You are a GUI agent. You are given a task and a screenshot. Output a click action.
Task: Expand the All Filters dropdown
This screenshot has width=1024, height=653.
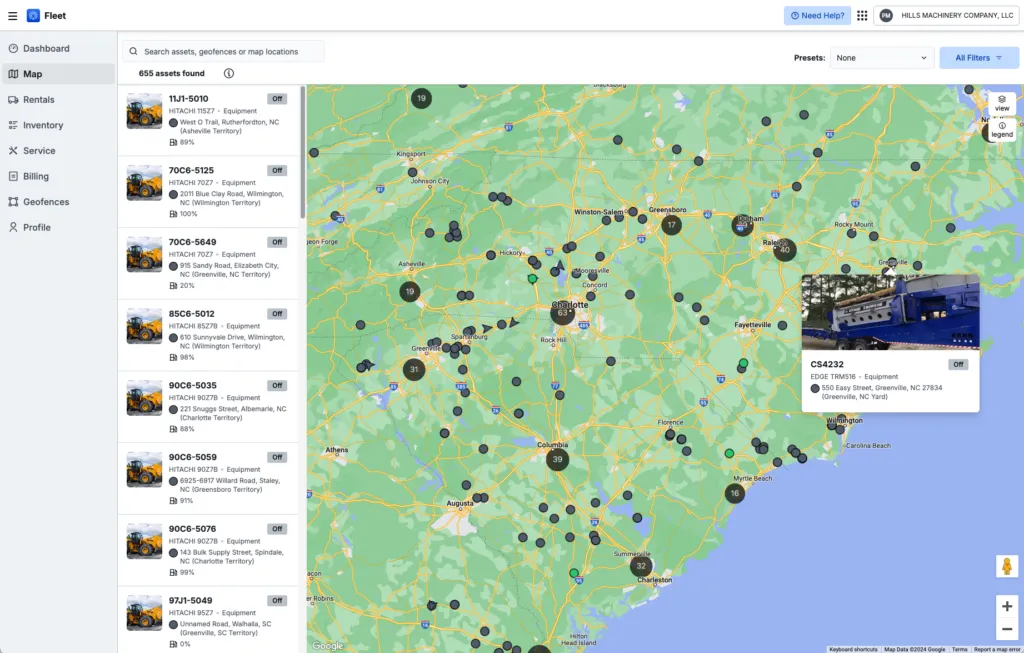click(x=978, y=57)
